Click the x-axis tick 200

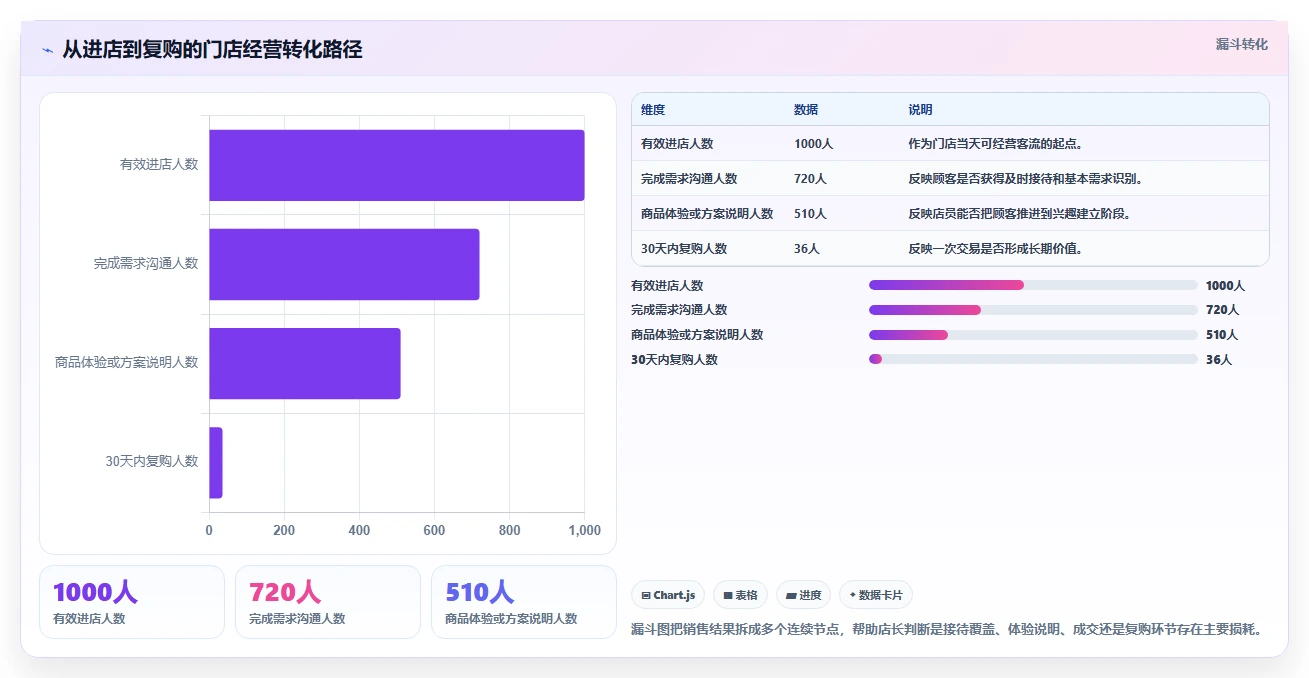tap(284, 530)
